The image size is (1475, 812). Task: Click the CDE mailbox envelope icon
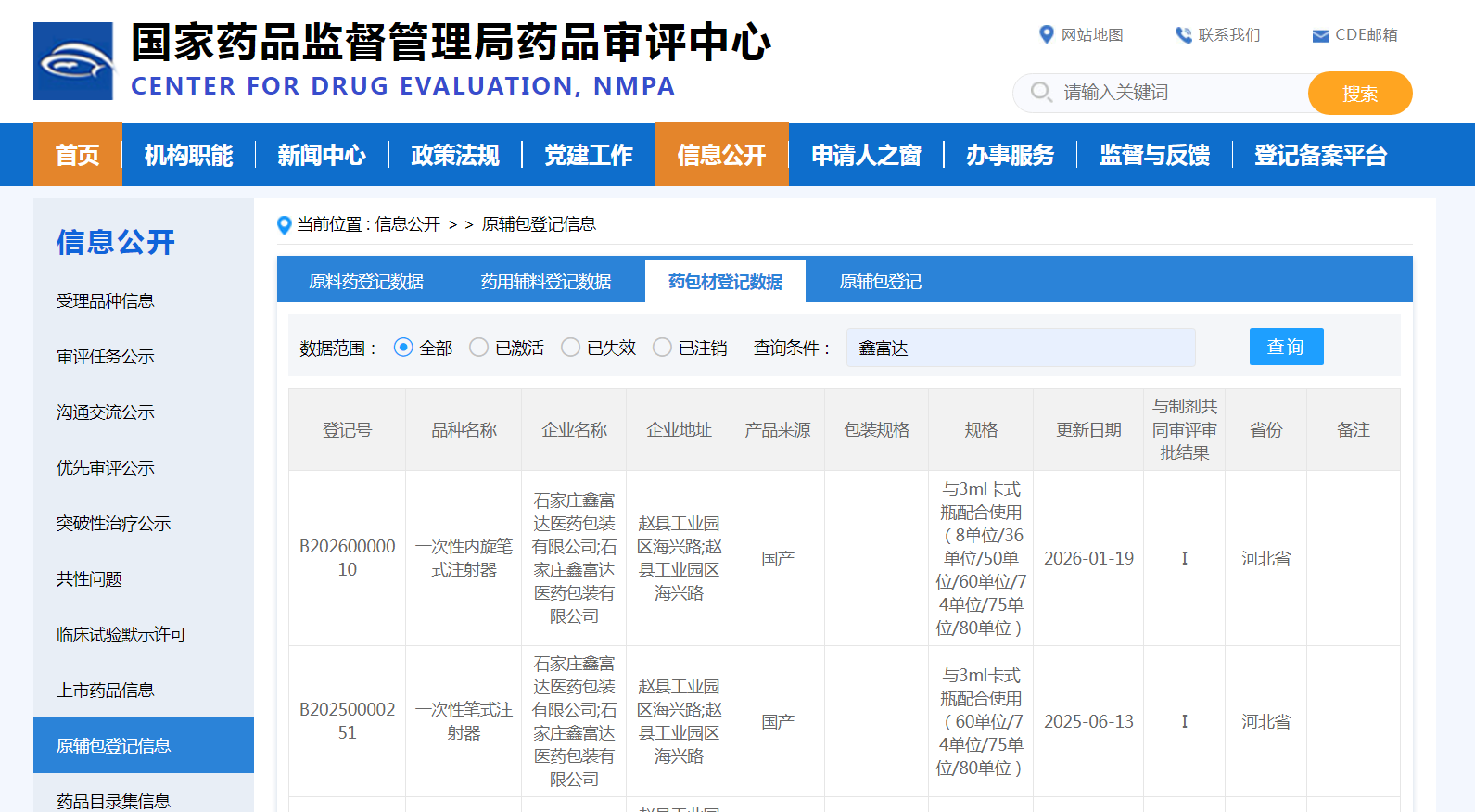pos(1320,36)
